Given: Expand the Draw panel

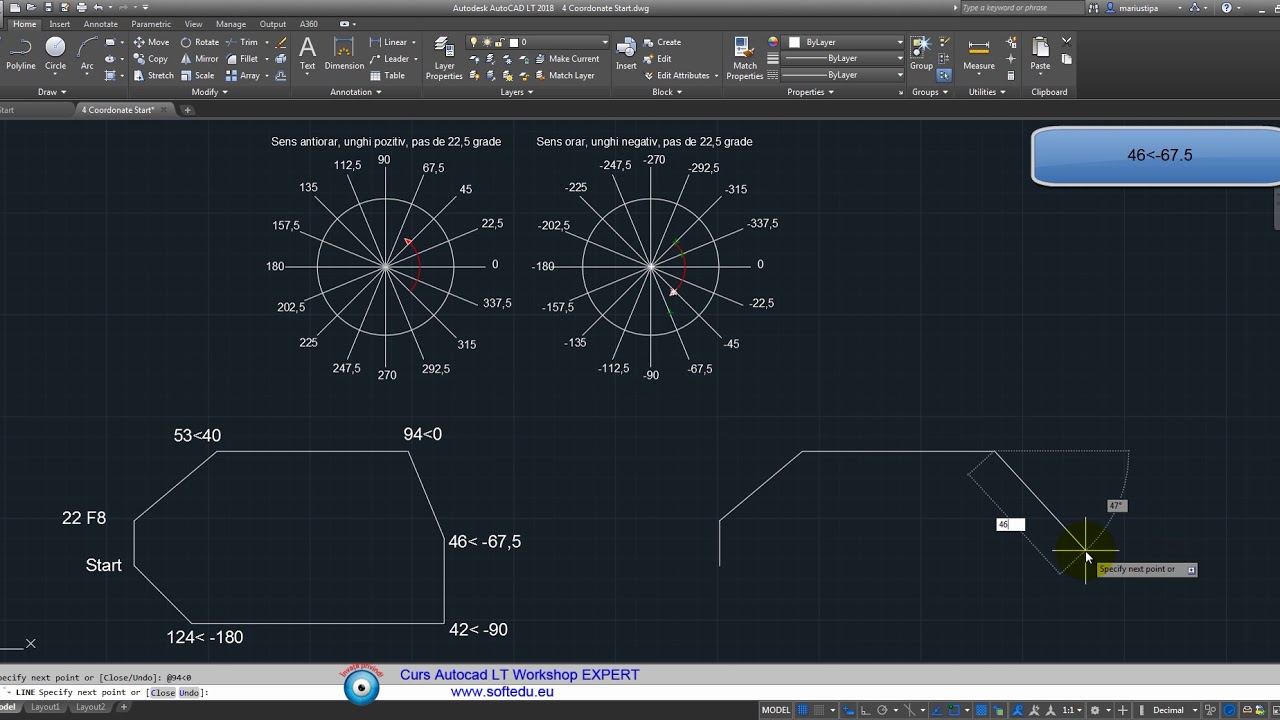Looking at the screenshot, I should (52, 92).
